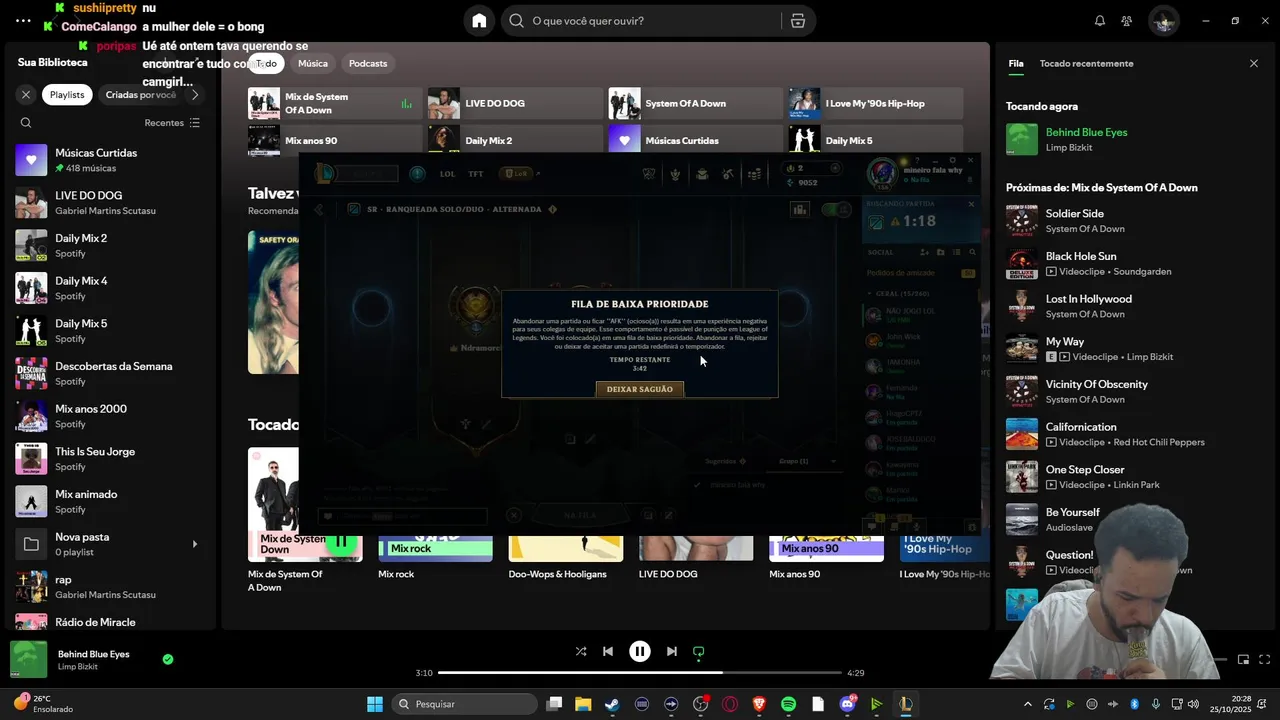The image size is (1280, 720).
Task: Open the Grupo (1) dropdown in League lobby
Action: pyautogui.click(x=806, y=461)
